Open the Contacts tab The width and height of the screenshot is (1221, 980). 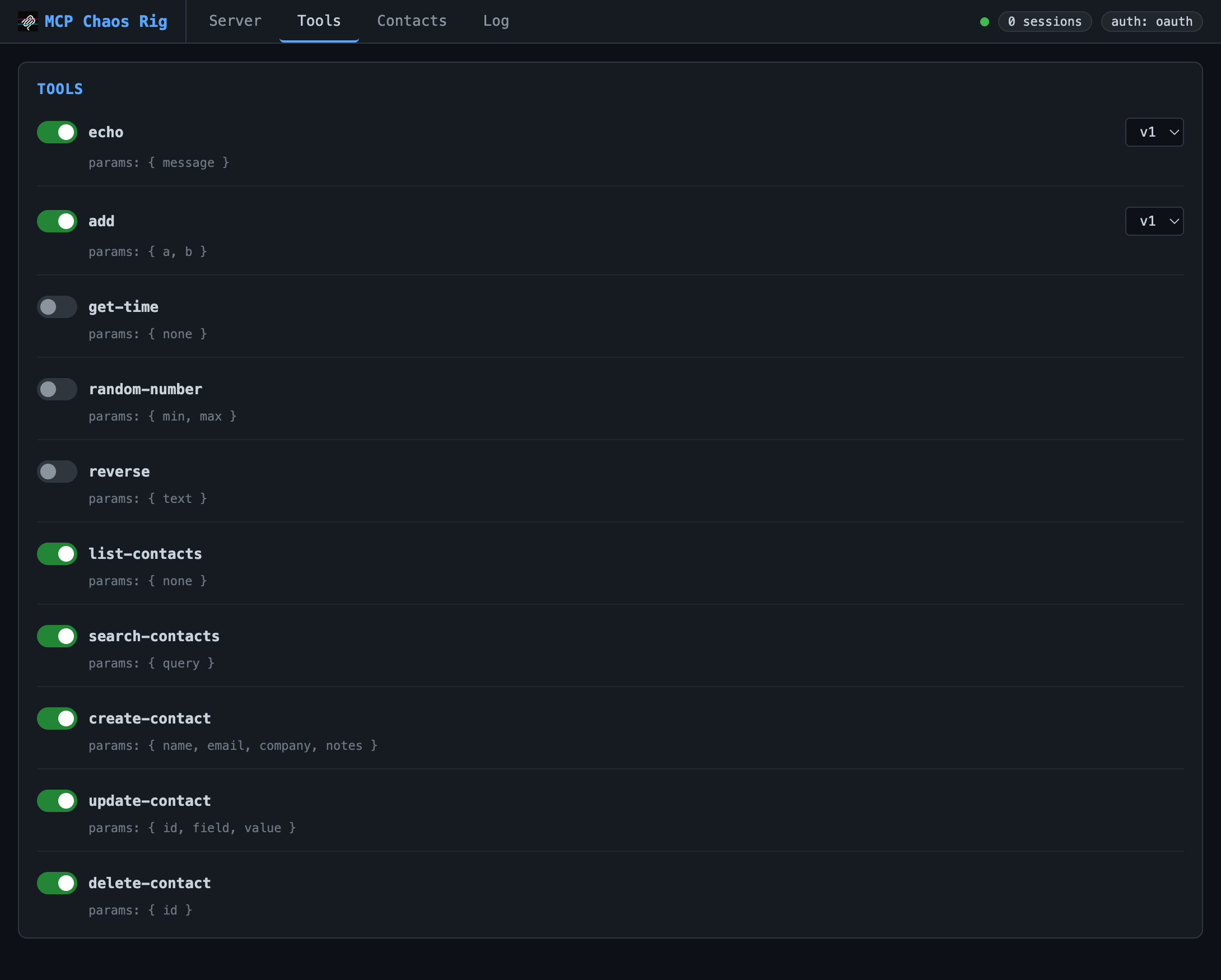pyautogui.click(x=412, y=21)
